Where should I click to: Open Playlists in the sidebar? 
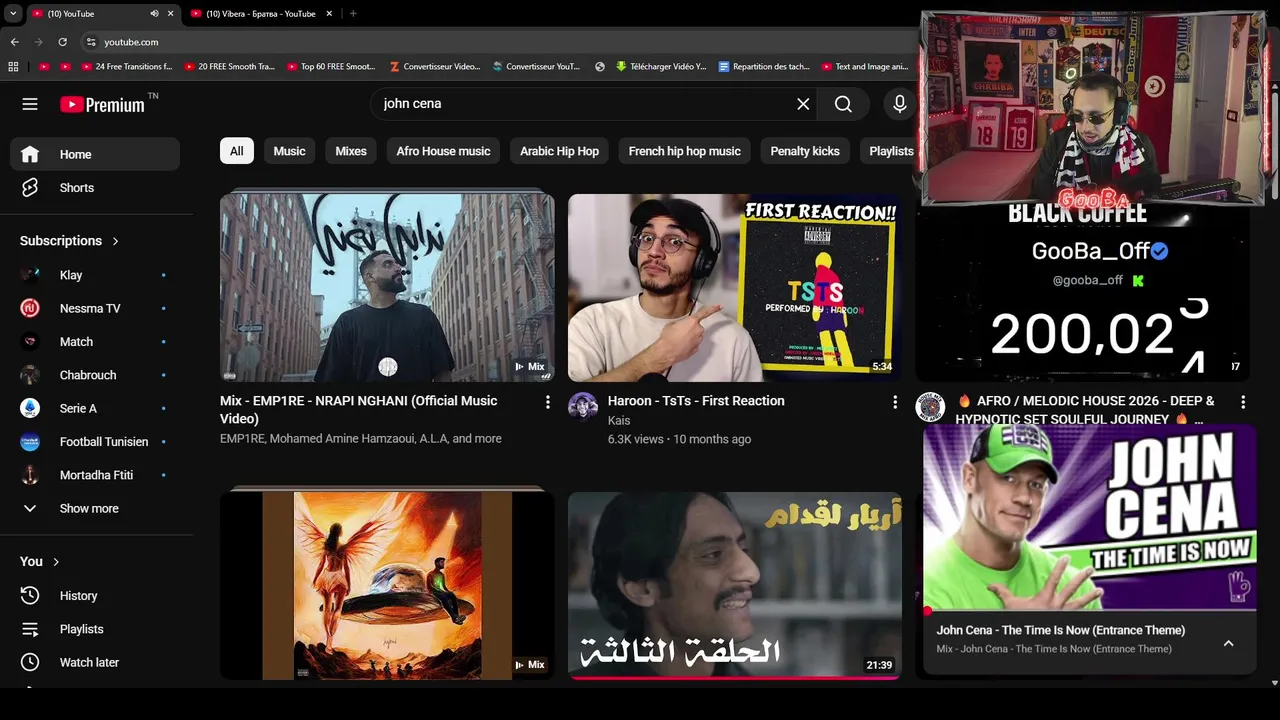point(95,629)
